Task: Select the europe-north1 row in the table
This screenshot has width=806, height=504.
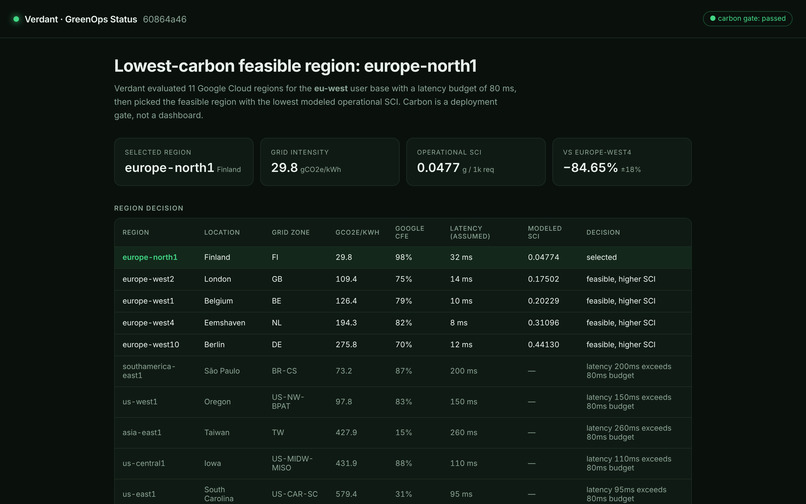Action: point(402,257)
